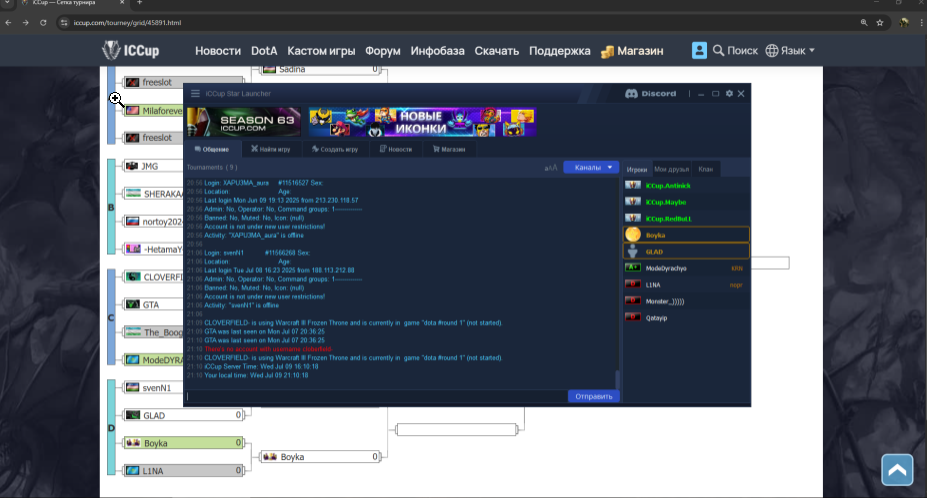Viewport: 927px width, 498px height.
Task: Click the browser address bar URL
Action: tap(127, 22)
